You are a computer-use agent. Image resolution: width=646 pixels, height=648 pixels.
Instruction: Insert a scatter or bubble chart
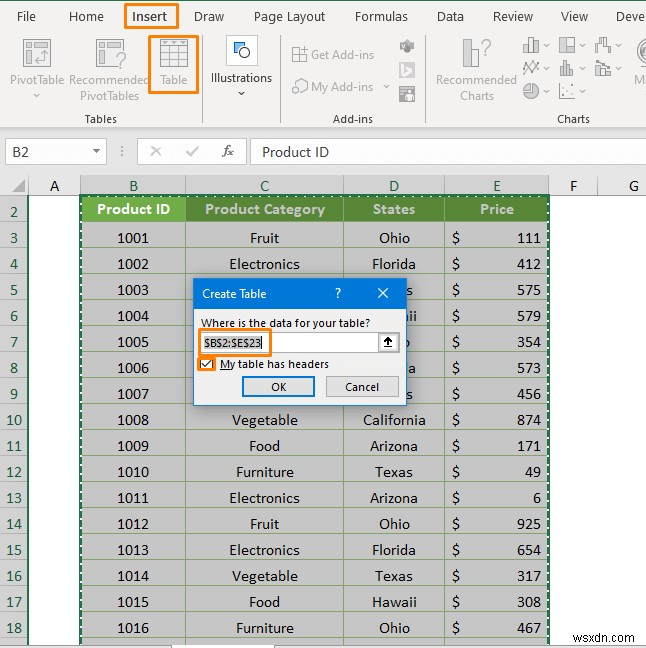pyautogui.click(x=567, y=91)
